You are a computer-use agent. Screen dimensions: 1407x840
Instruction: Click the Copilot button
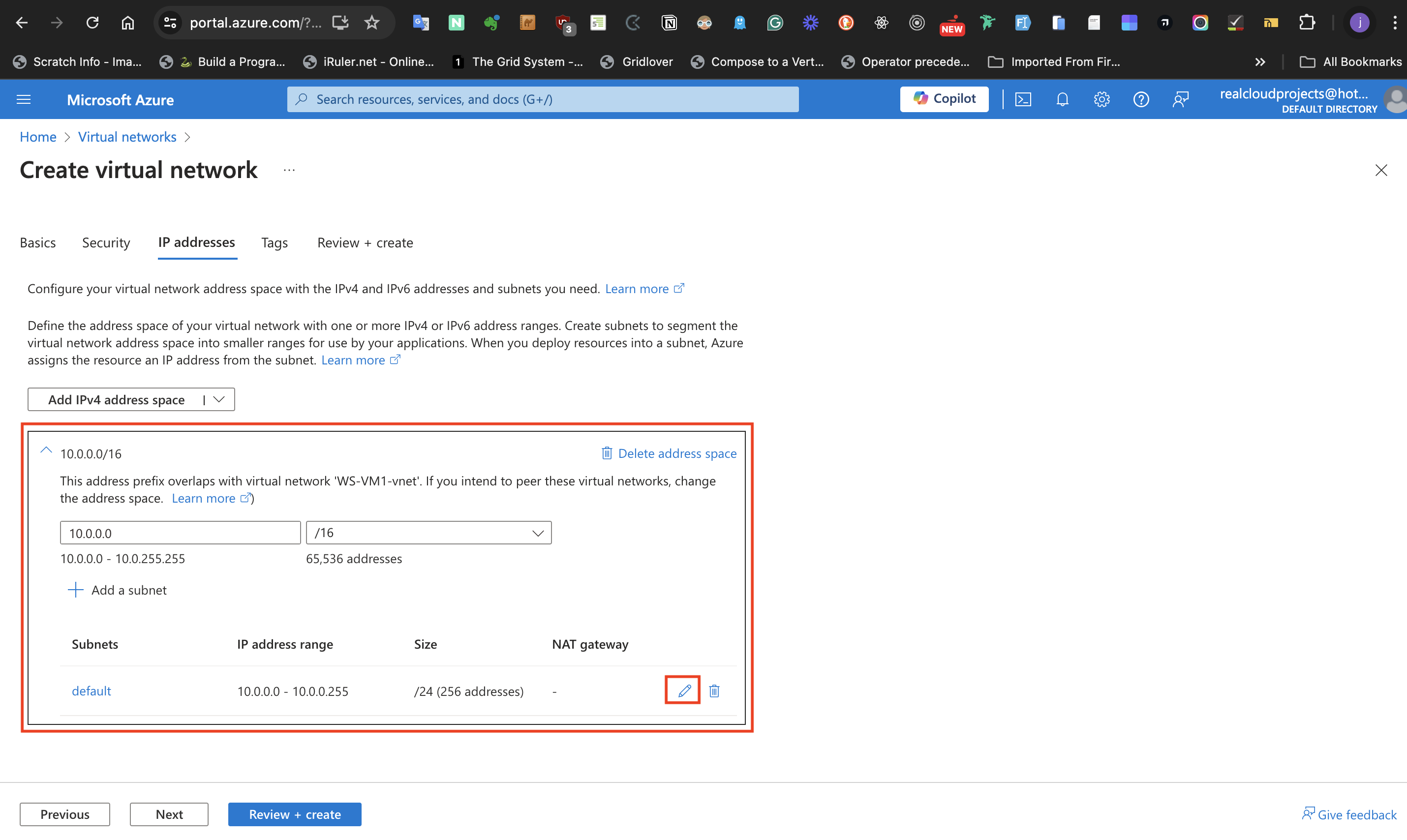[x=944, y=99]
